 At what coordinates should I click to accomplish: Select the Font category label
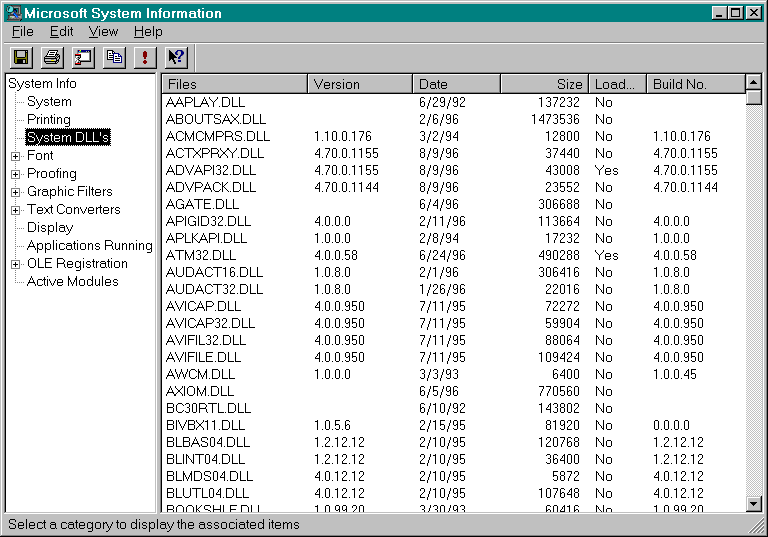[40, 156]
